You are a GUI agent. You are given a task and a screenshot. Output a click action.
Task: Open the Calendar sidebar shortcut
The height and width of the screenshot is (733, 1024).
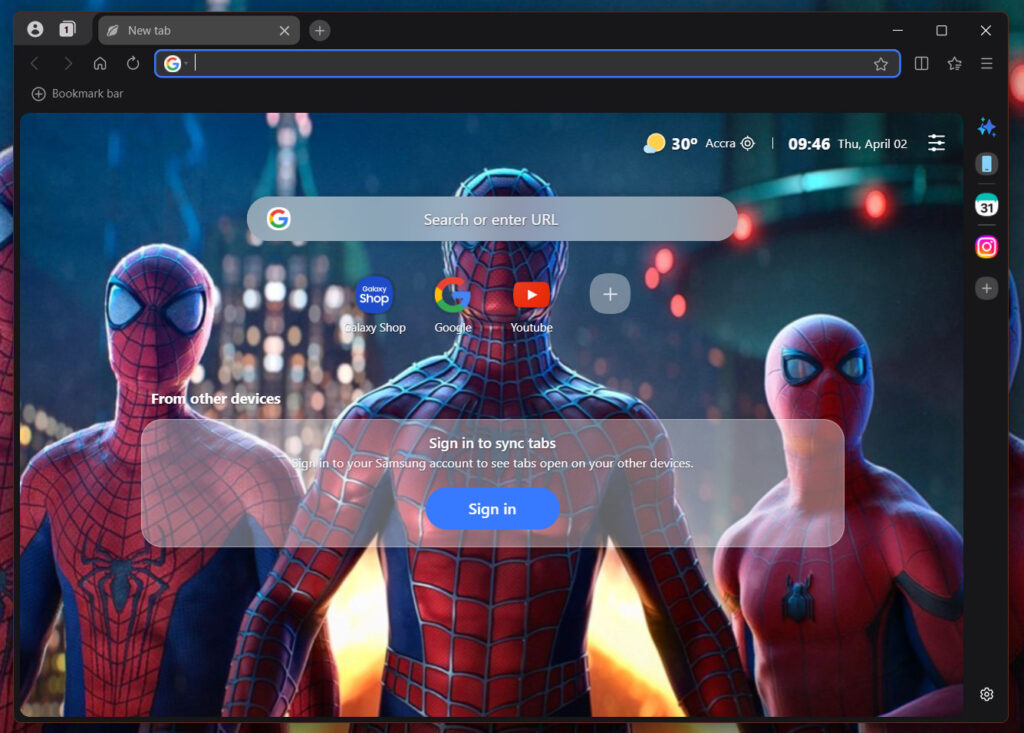coord(986,205)
